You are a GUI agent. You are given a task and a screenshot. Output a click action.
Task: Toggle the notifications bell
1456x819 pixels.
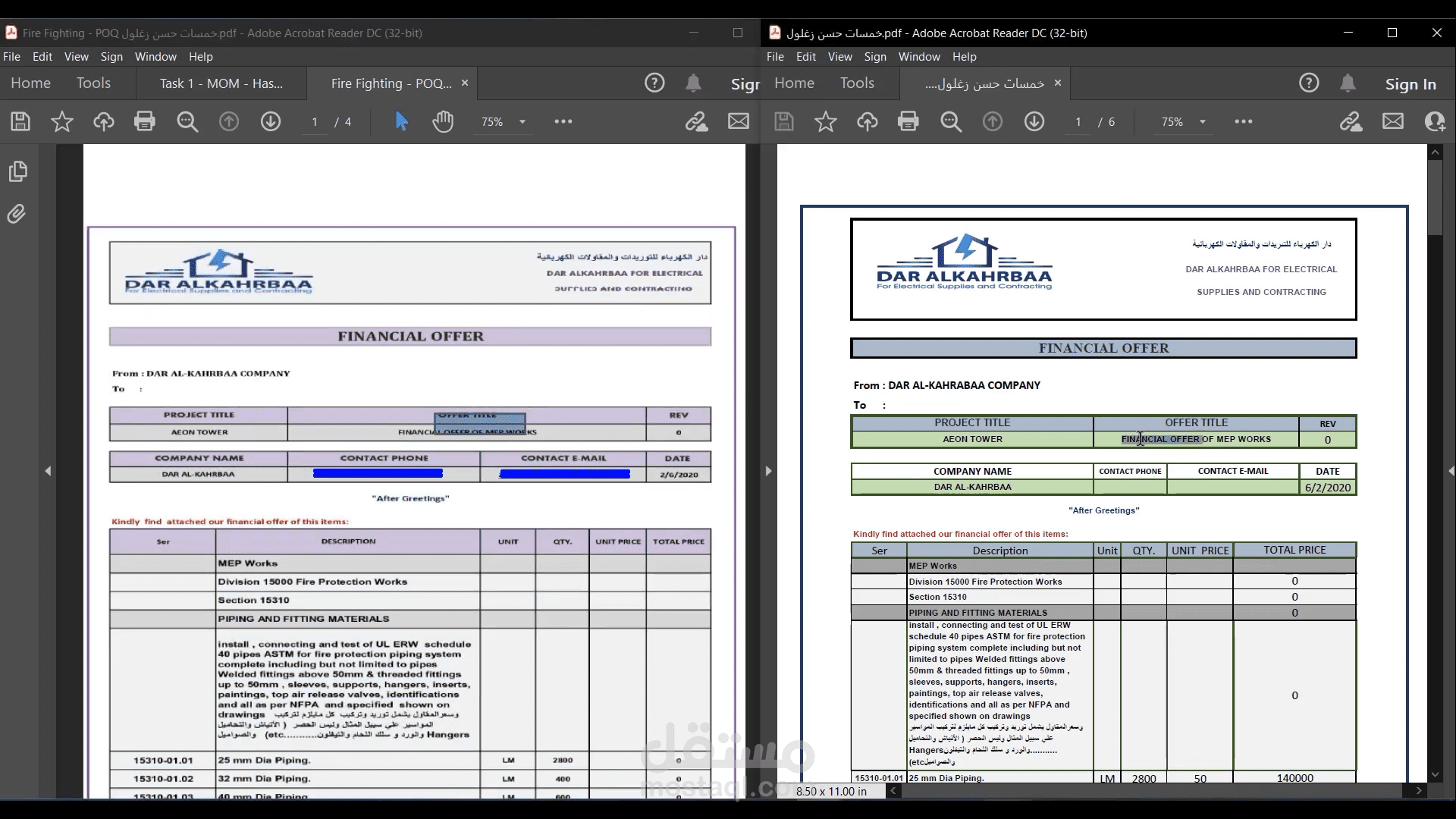click(693, 83)
